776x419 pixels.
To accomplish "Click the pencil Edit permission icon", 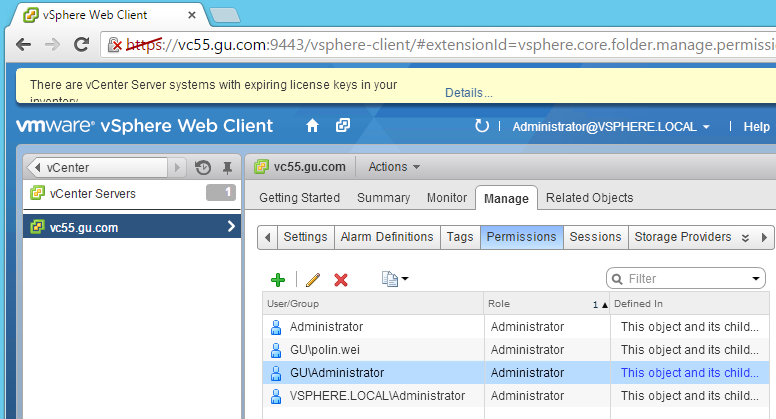I will coord(313,280).
